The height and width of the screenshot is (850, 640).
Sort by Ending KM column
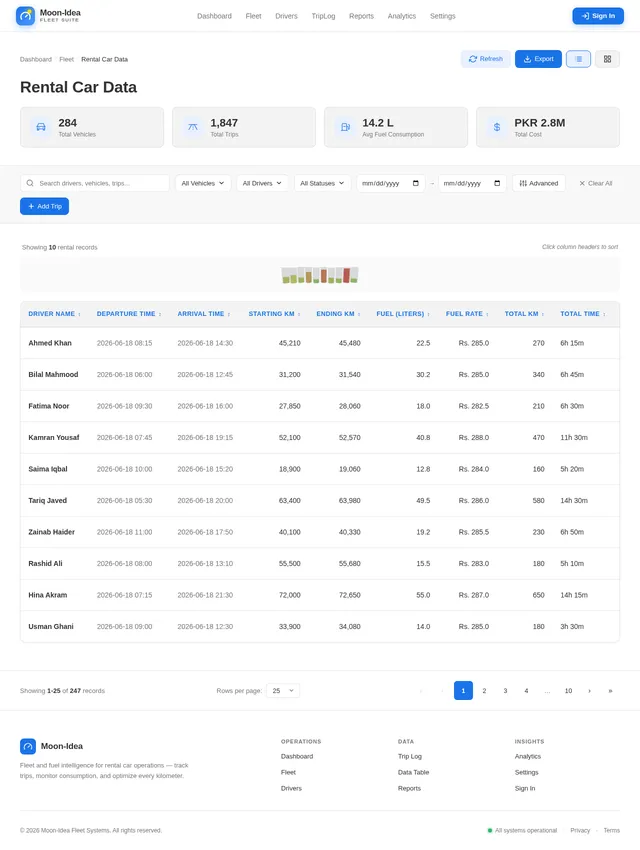point(338,314)
